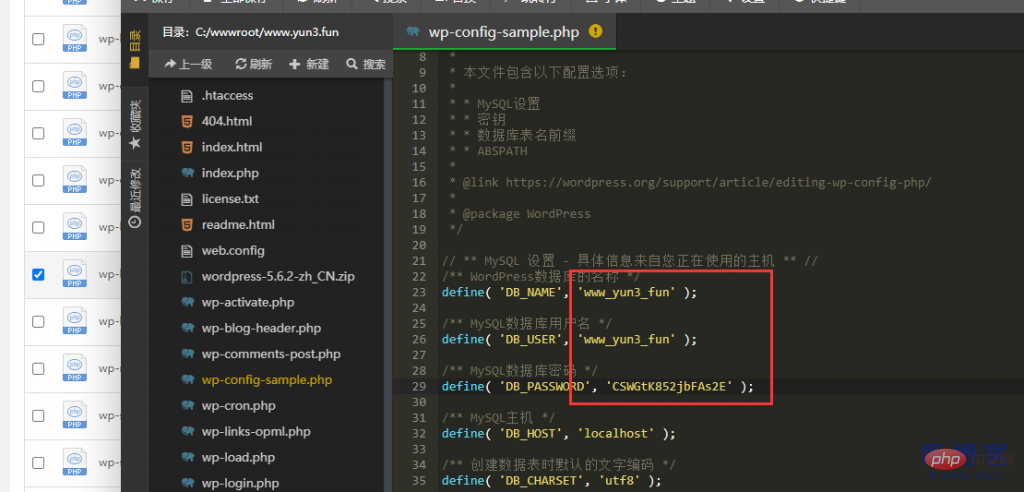Refresh the file tree with 刷新
The height and width of the screenshot is (492, 1024).
tap(253, 64)
